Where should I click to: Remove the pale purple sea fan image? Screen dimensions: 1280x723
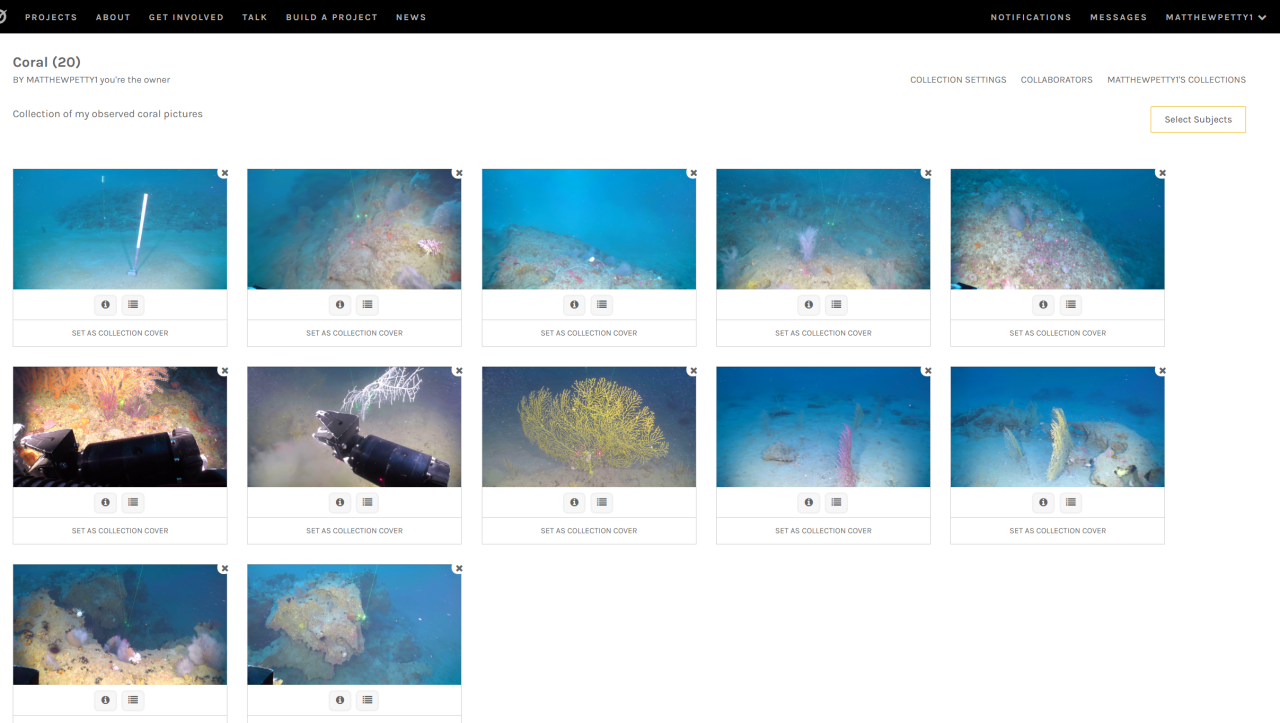[x=928, y=173]
